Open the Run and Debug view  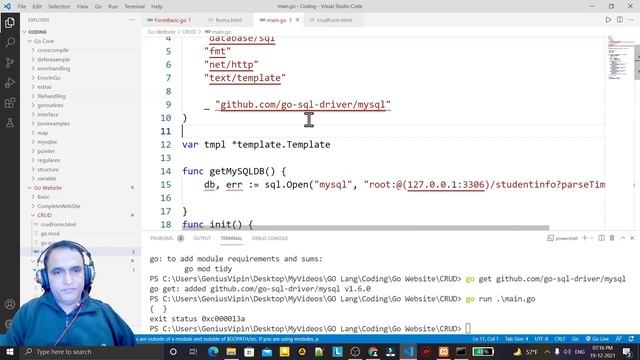pos(10,82)
